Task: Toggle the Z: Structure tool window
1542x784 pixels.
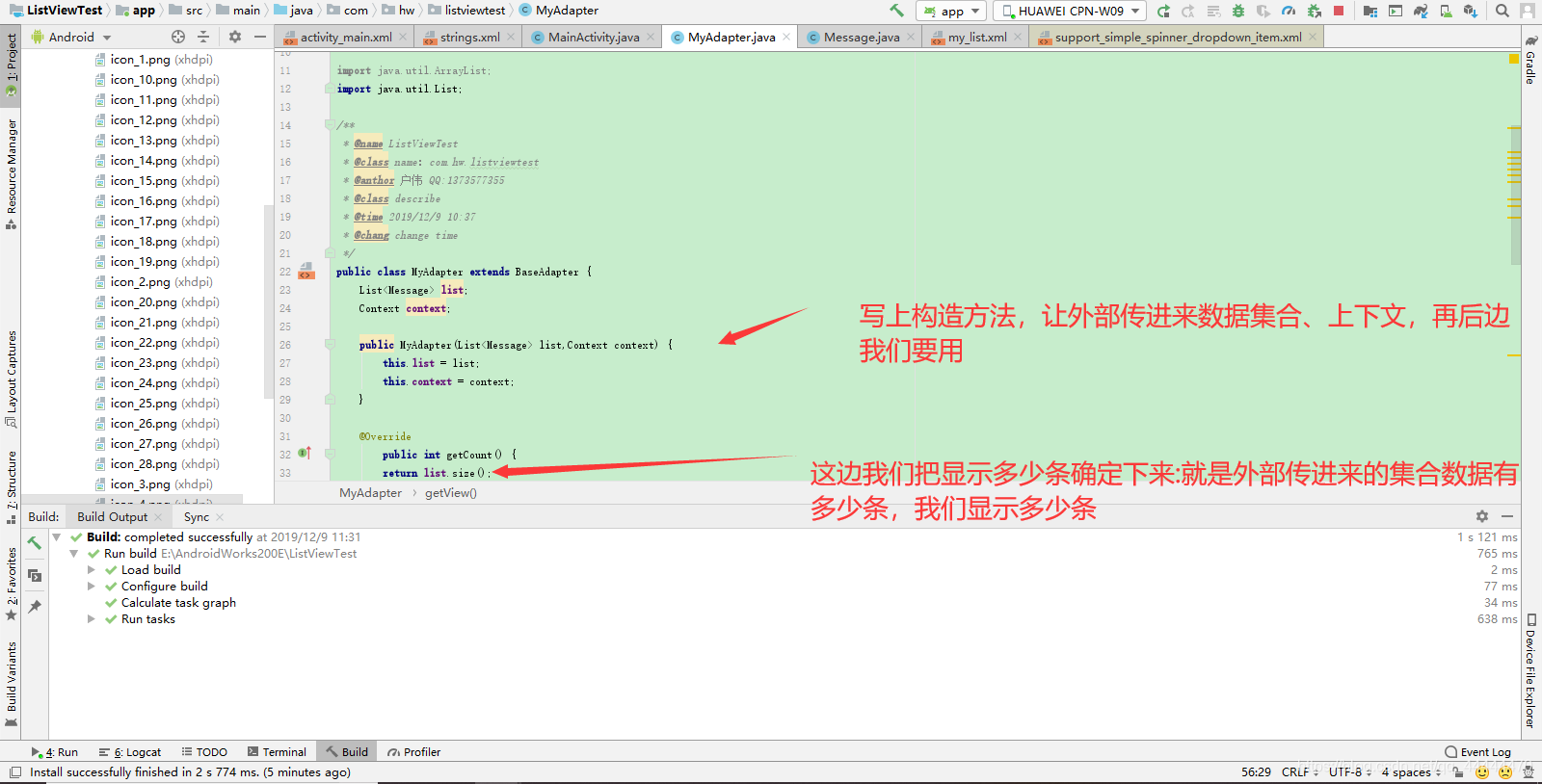Action: pyautogui.click(x=11, y=486)
